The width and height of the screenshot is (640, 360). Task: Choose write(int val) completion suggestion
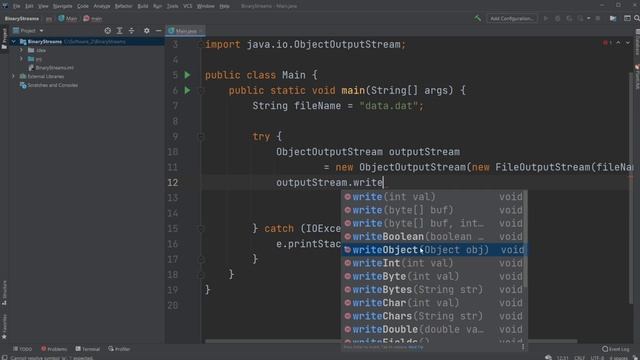pyautogui.click(x=433, y=197)
